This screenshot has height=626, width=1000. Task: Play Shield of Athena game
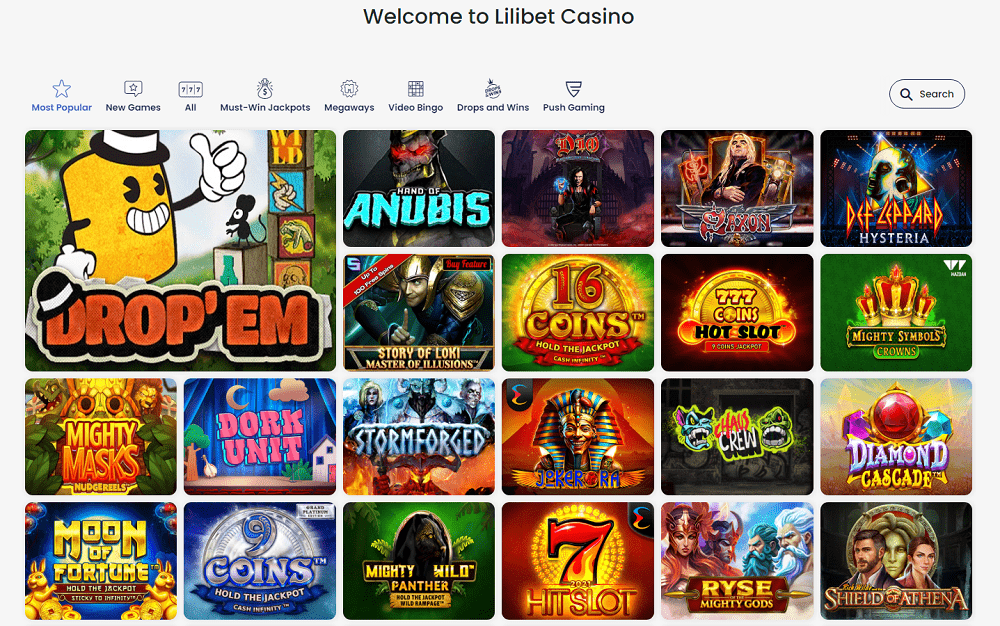click(896, 561)
